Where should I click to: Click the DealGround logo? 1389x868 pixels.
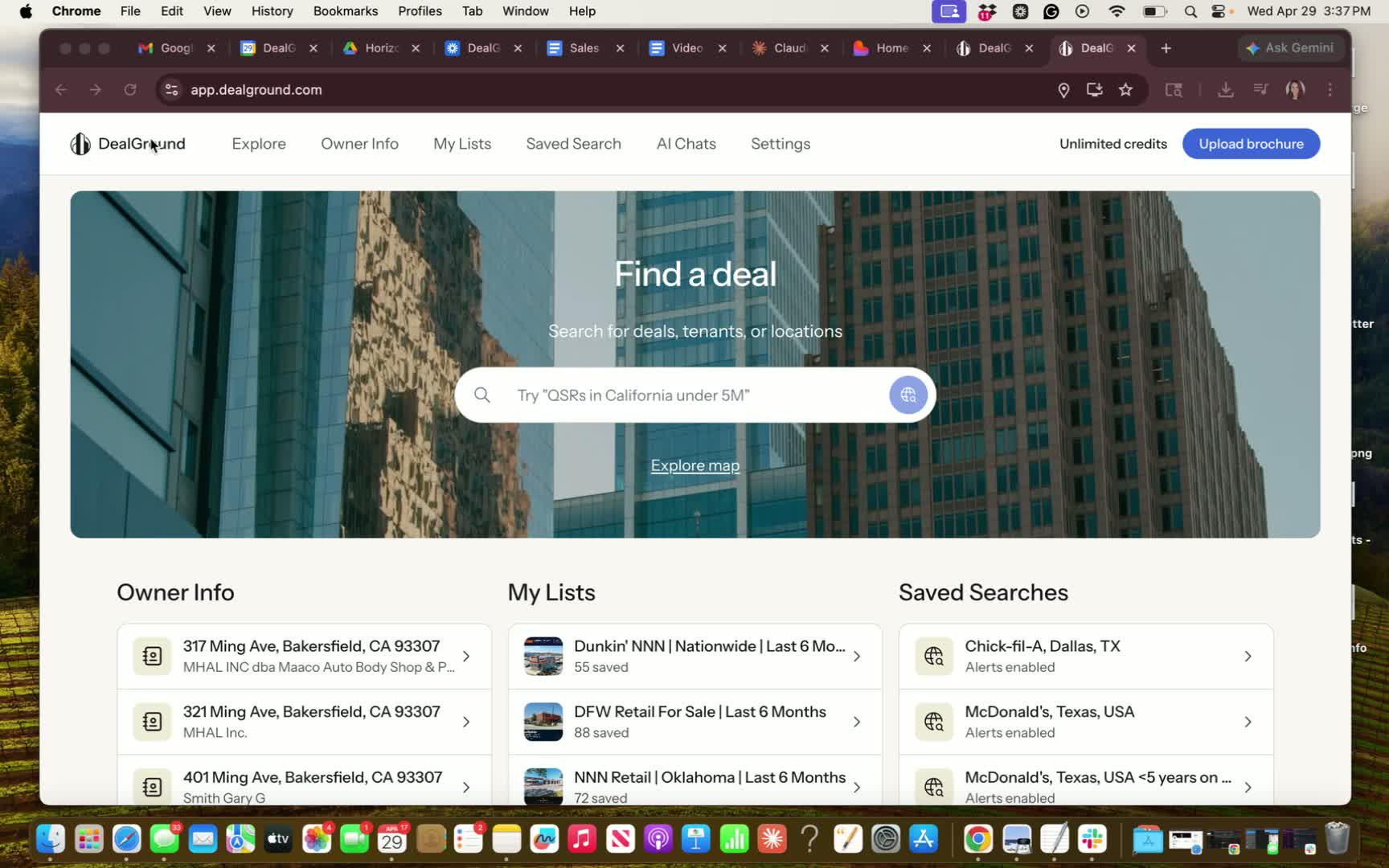click(x=128, y=144)
